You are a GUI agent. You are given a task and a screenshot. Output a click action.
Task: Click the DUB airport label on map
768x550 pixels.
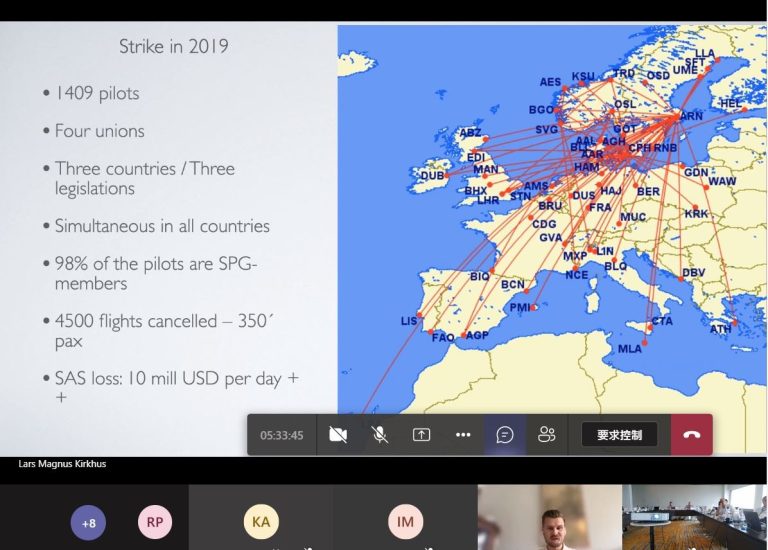[432, 175]
